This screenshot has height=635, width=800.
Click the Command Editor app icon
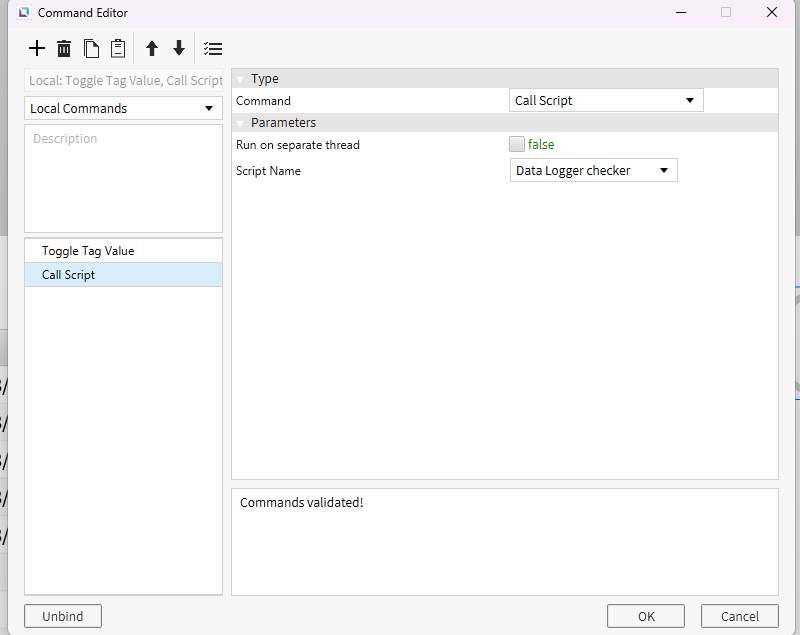[x=23, y=12]
